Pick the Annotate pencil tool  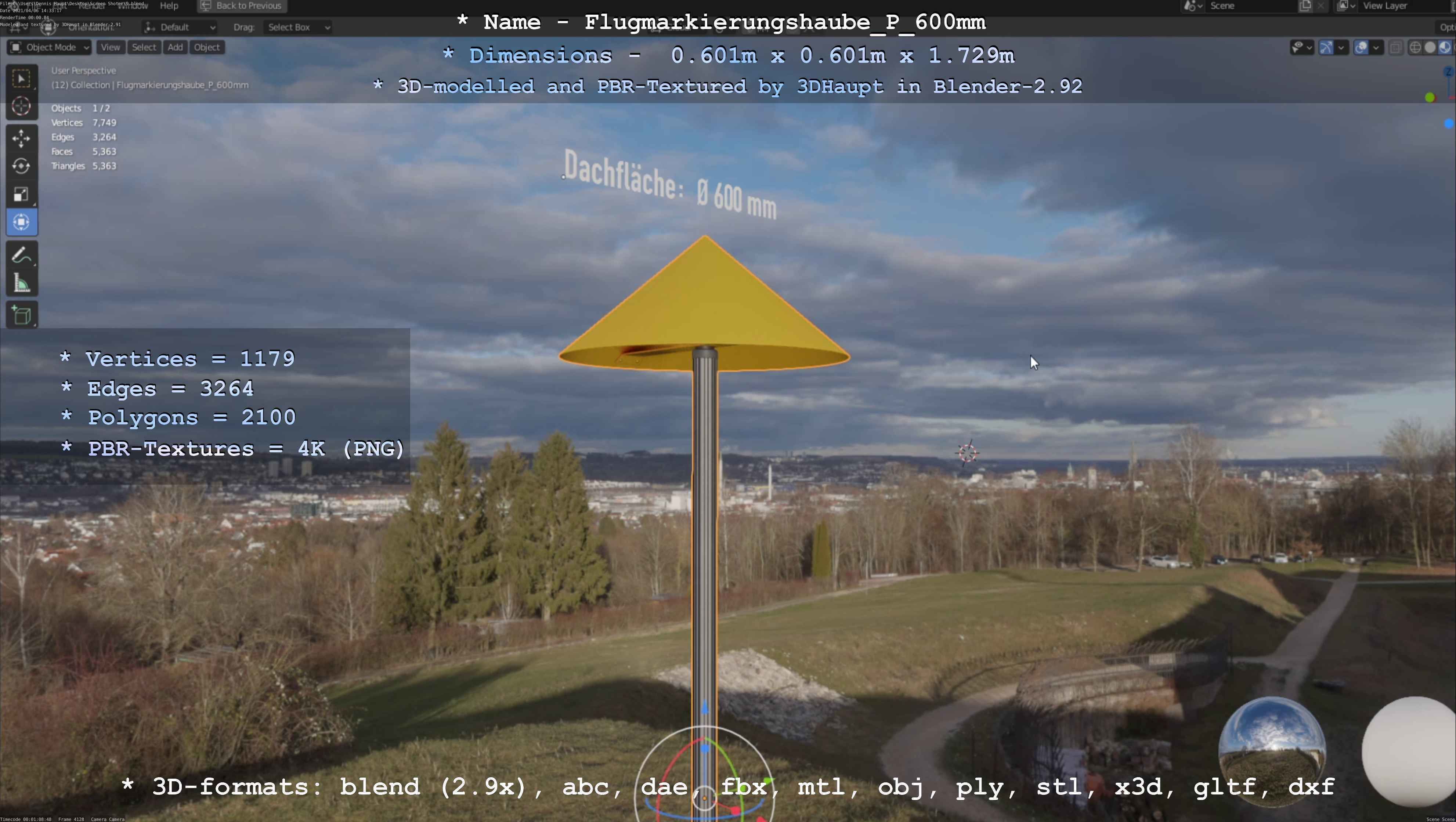[x=21, y=256]
